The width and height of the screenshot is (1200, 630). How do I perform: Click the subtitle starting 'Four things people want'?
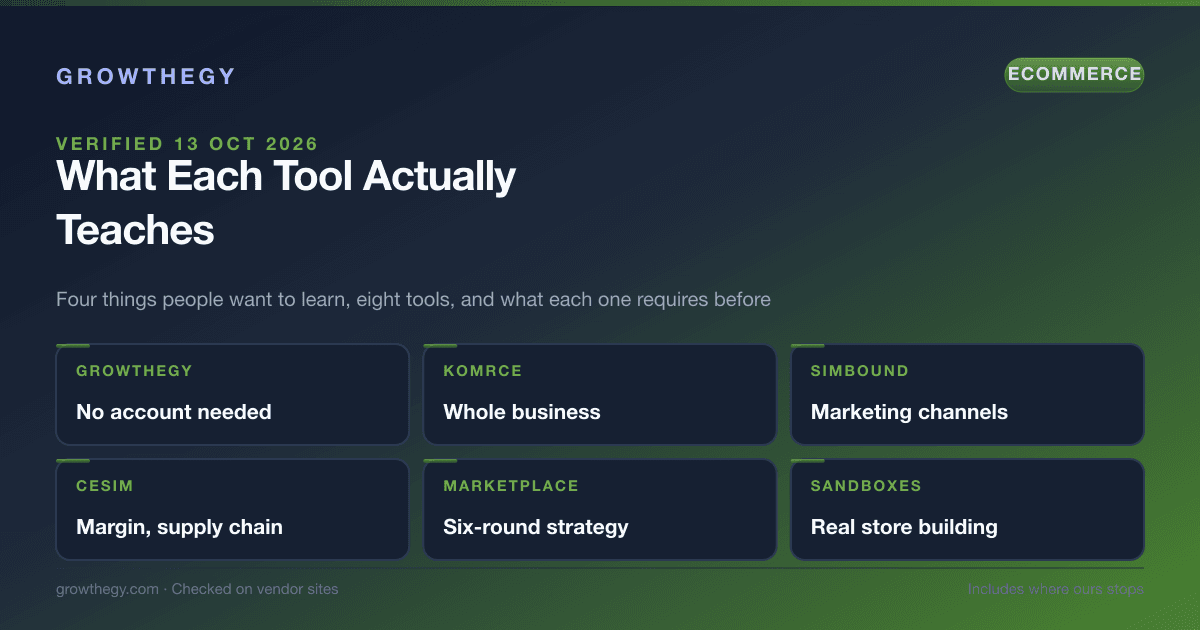tap(413, 299)
